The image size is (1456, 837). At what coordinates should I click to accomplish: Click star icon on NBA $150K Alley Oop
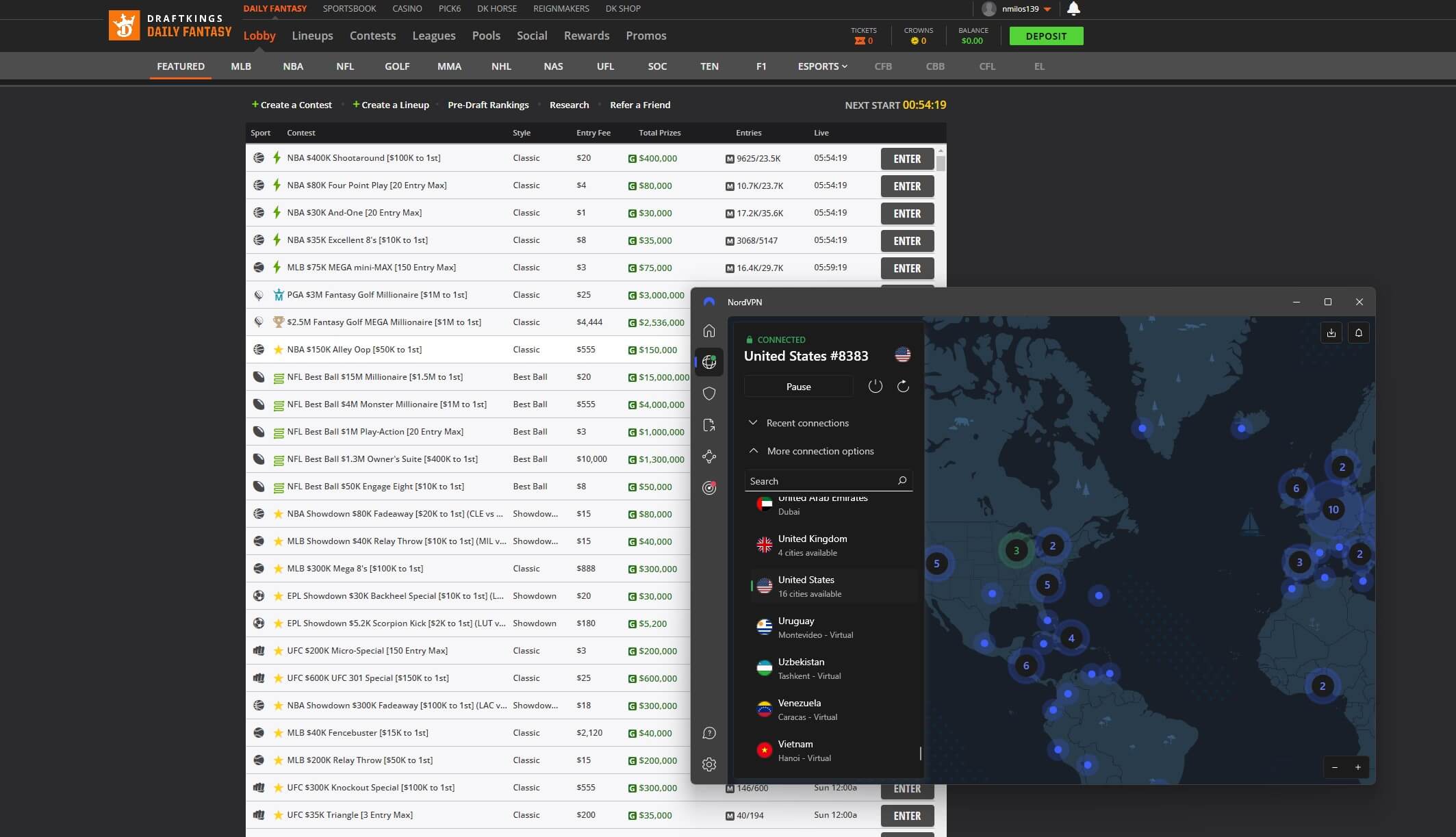pyautogui.click(x=278, y=349)
